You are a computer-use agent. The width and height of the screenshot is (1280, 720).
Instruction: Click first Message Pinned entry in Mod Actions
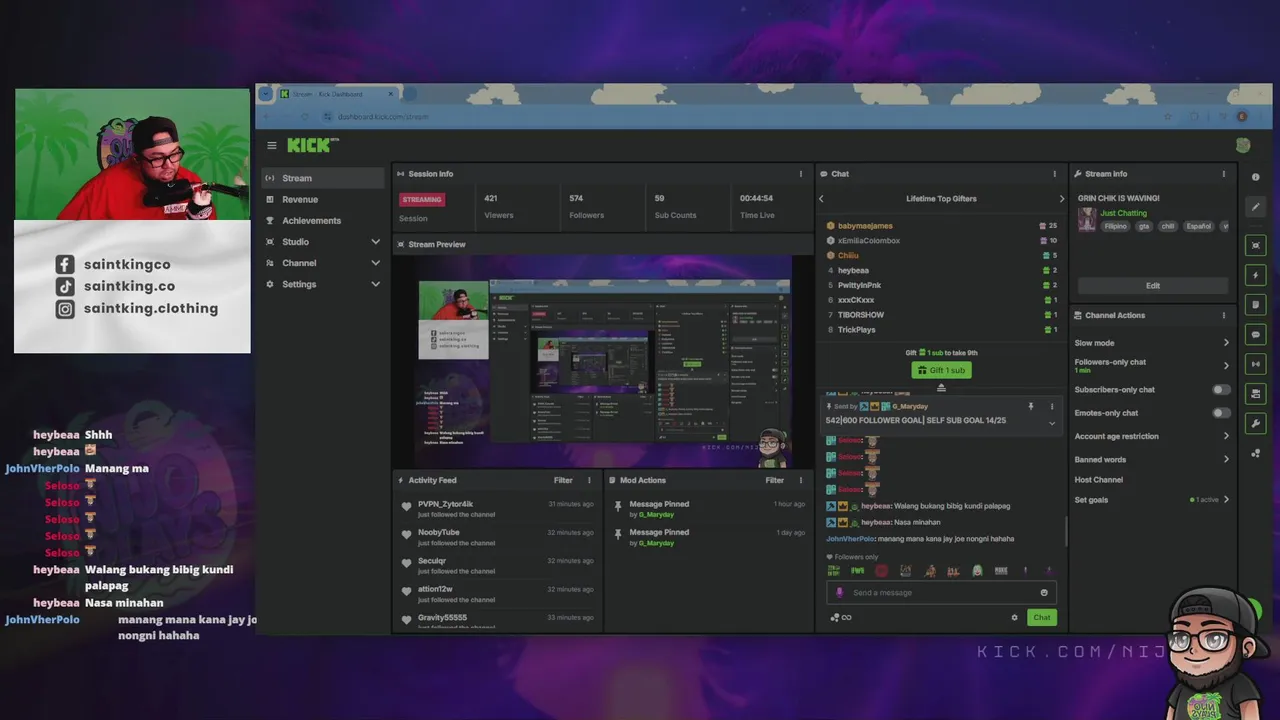659,504
